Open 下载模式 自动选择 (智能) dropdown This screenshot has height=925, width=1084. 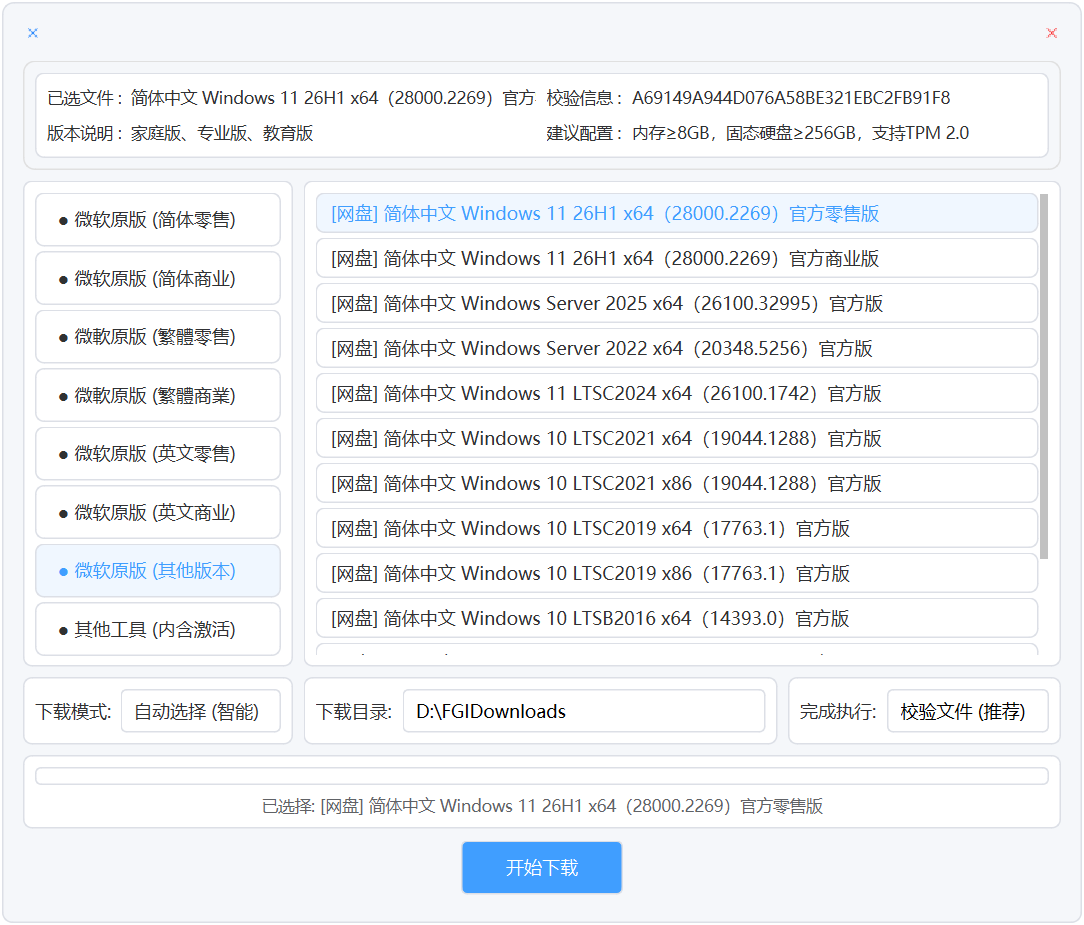click(x=200, y=711)
